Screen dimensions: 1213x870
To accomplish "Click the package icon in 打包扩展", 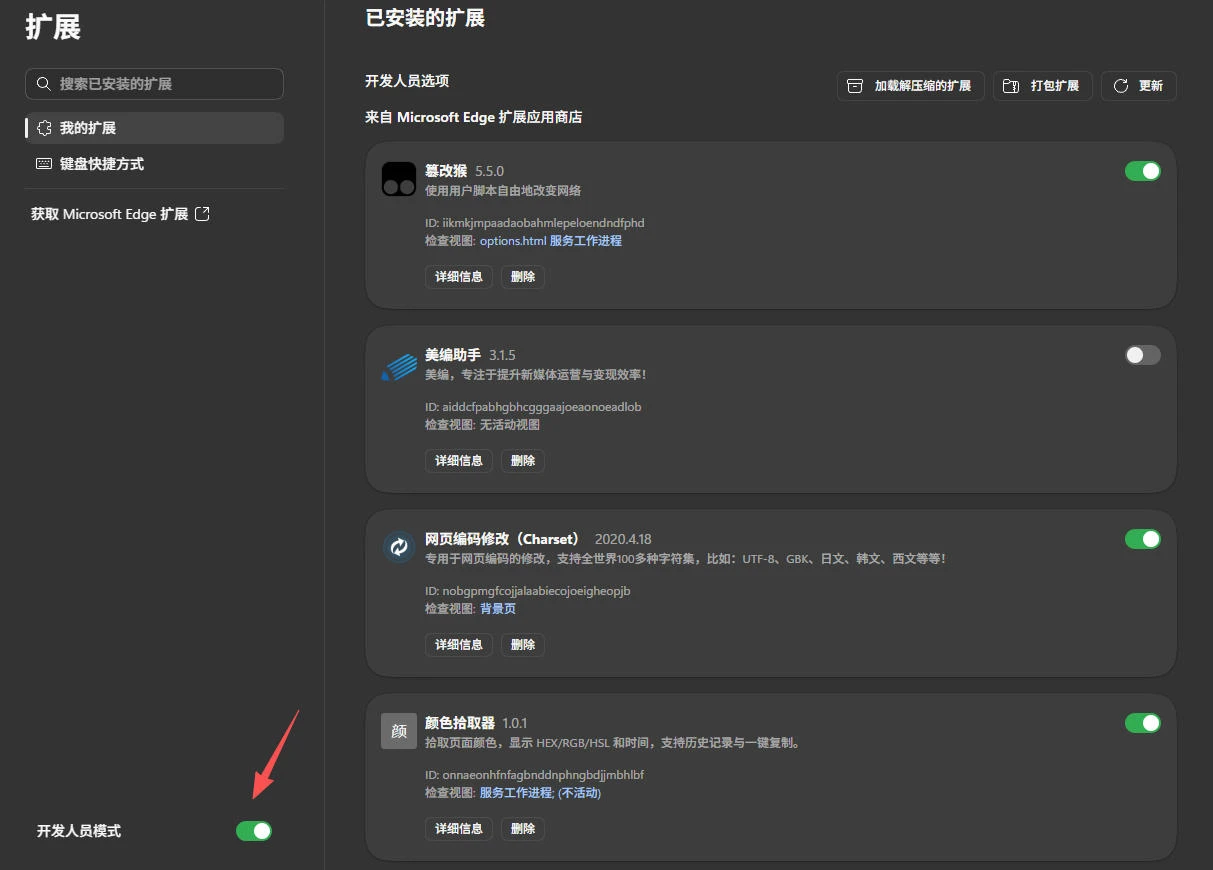I will pos(1011,86).
